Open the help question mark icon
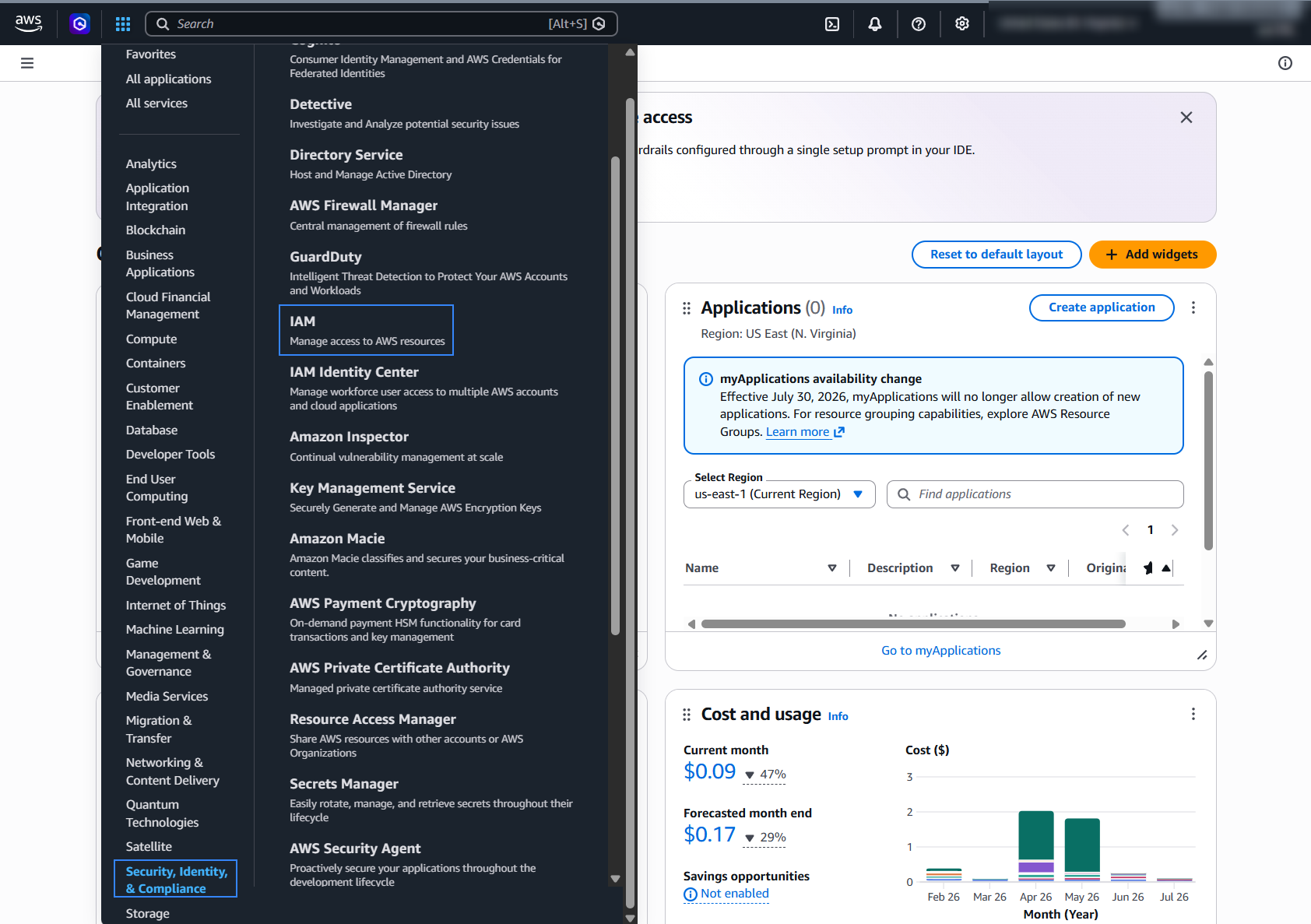The height and width of the screenshot is (924, 1311). coord(919,24)
